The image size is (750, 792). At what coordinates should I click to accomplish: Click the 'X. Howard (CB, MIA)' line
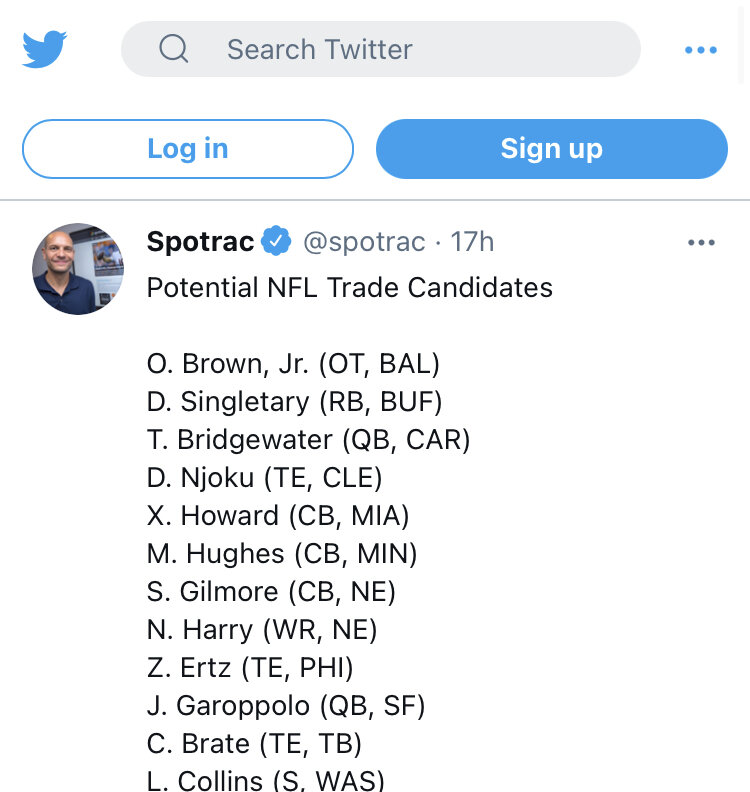278,516
